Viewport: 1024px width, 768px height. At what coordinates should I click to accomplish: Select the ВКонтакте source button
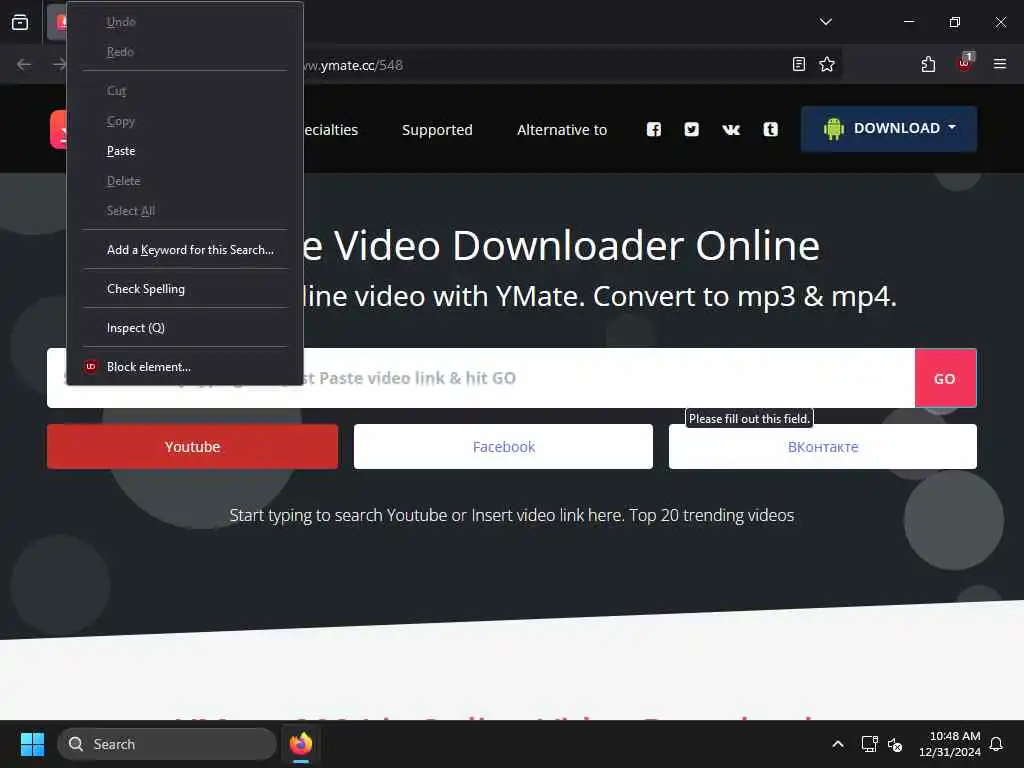(x=823, y=447)
